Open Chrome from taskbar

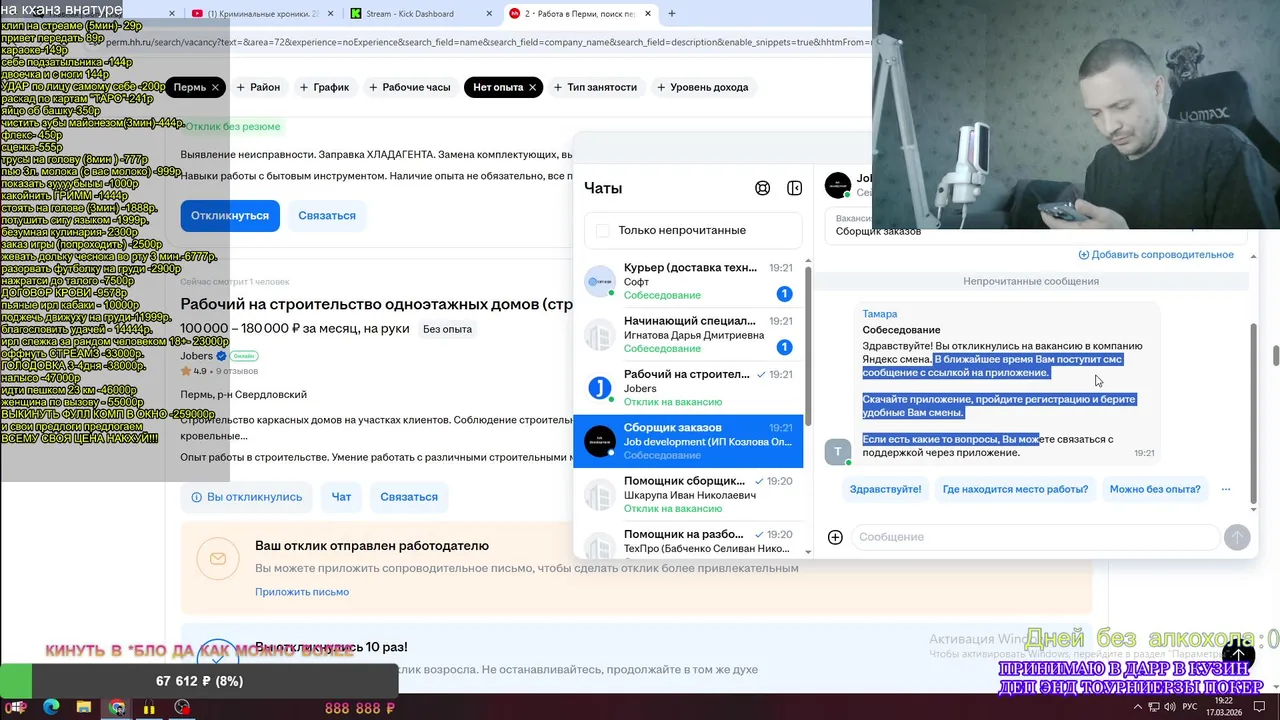point(117,707)
